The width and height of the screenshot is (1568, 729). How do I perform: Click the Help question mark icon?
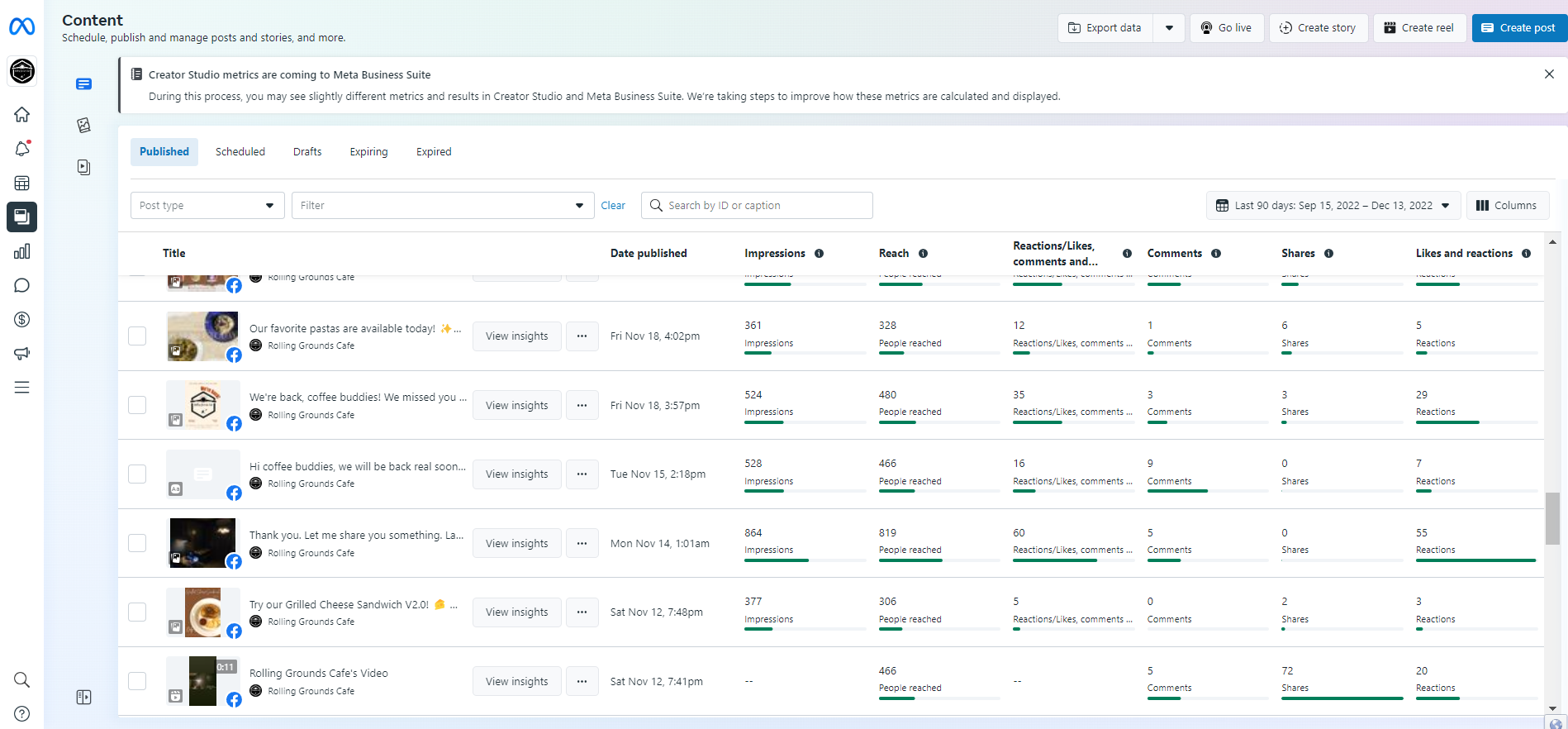pos(22,713)
